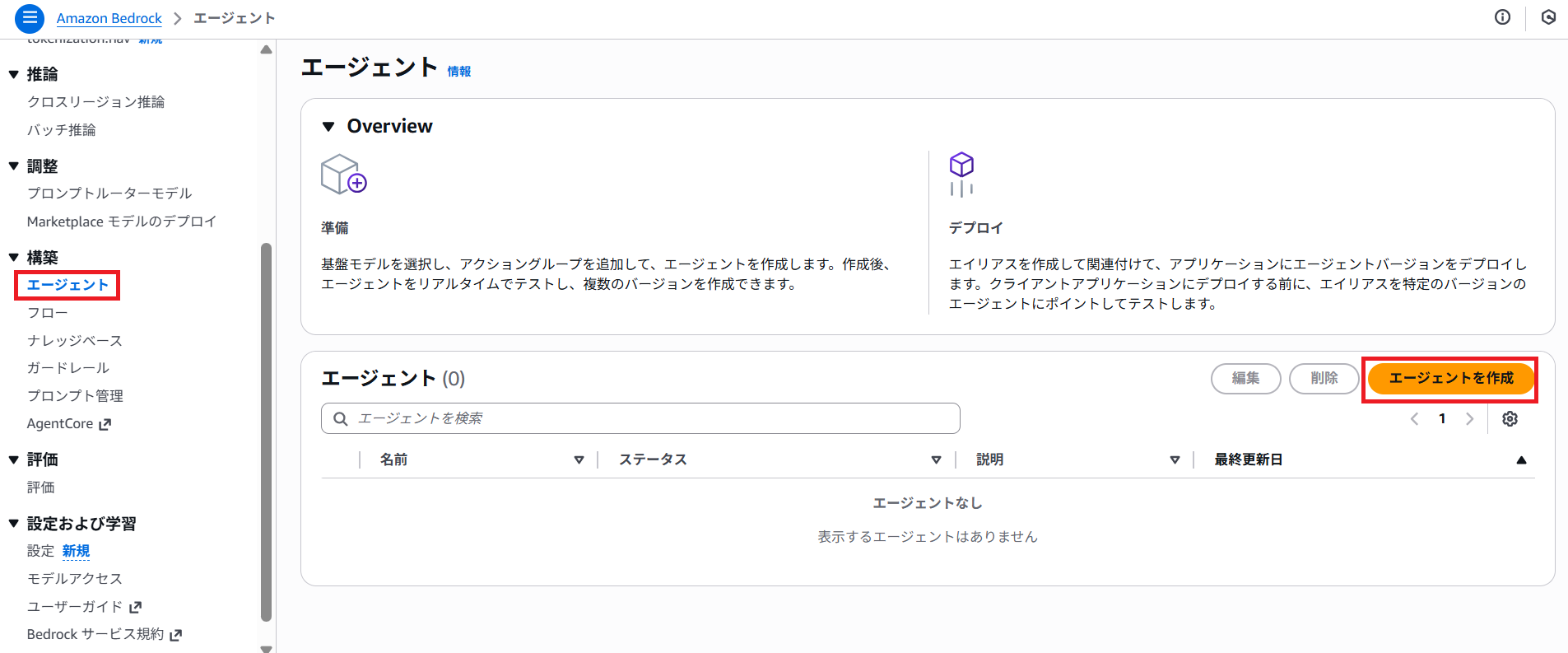Collapse the Overview section
Screen dimensions: 1568x653
pyautogui.click(x=328, y=127)
